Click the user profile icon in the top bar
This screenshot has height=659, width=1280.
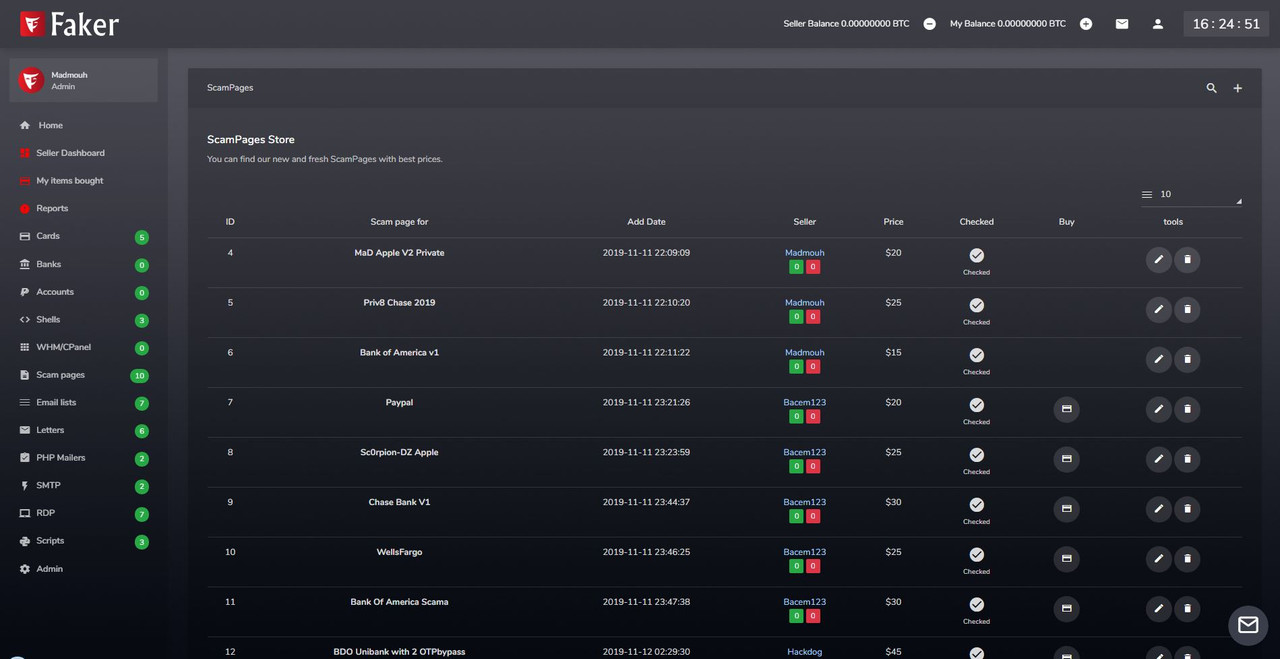pyautogui.click(x=1158, y=24)
